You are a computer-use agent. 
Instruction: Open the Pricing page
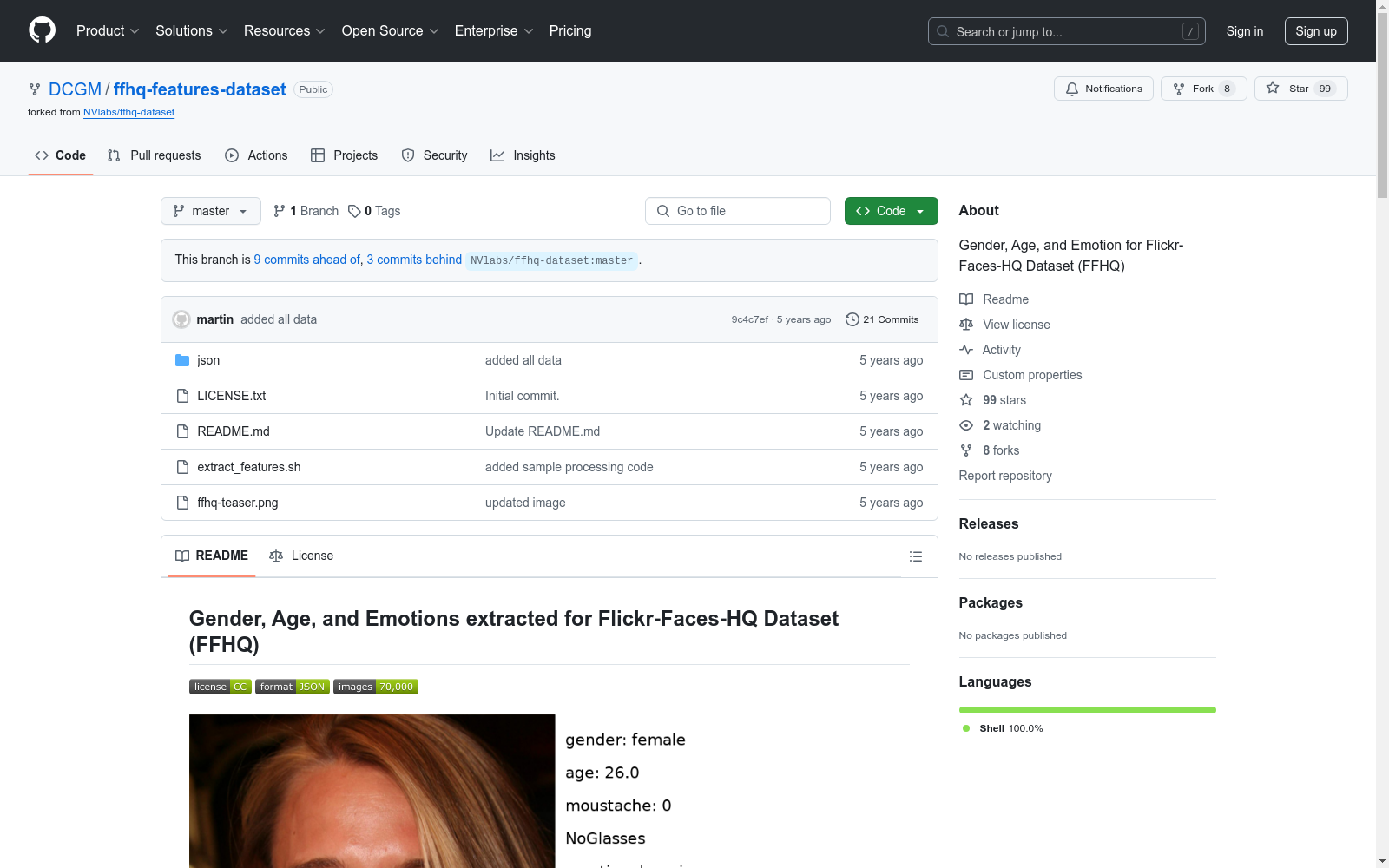click(x=570, y=30)
